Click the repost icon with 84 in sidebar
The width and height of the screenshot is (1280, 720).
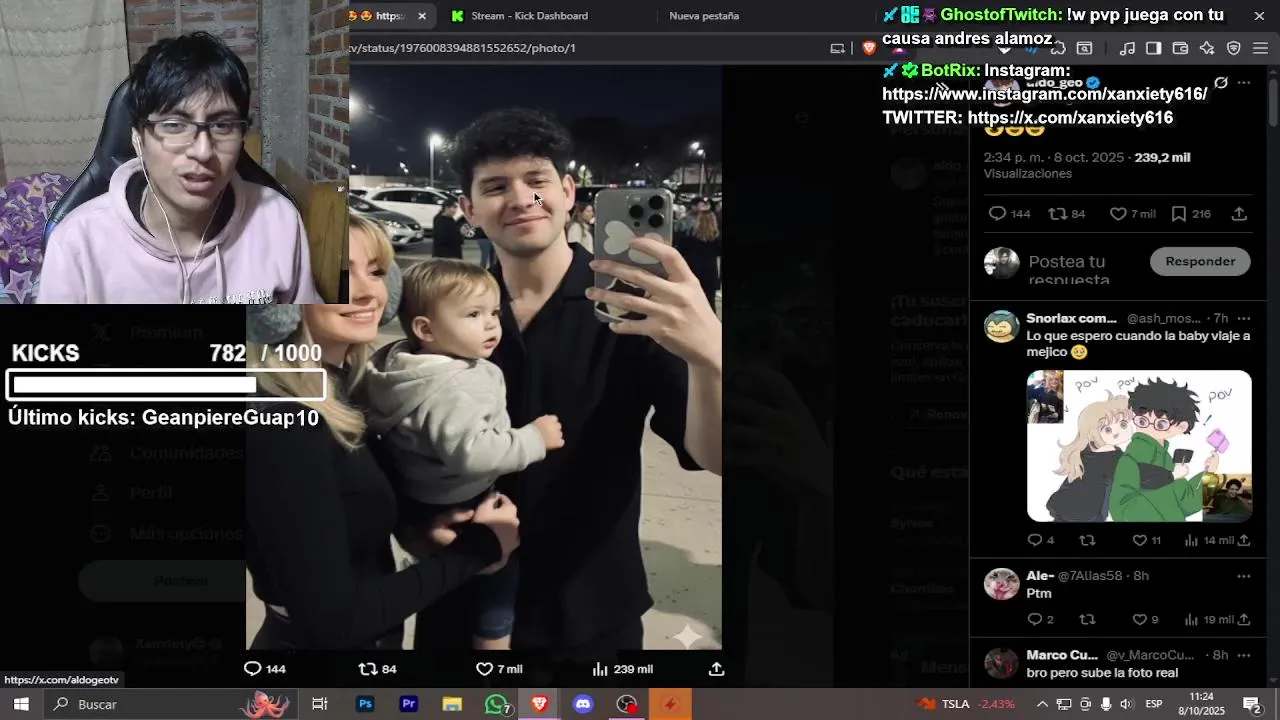coord(1057,214)
